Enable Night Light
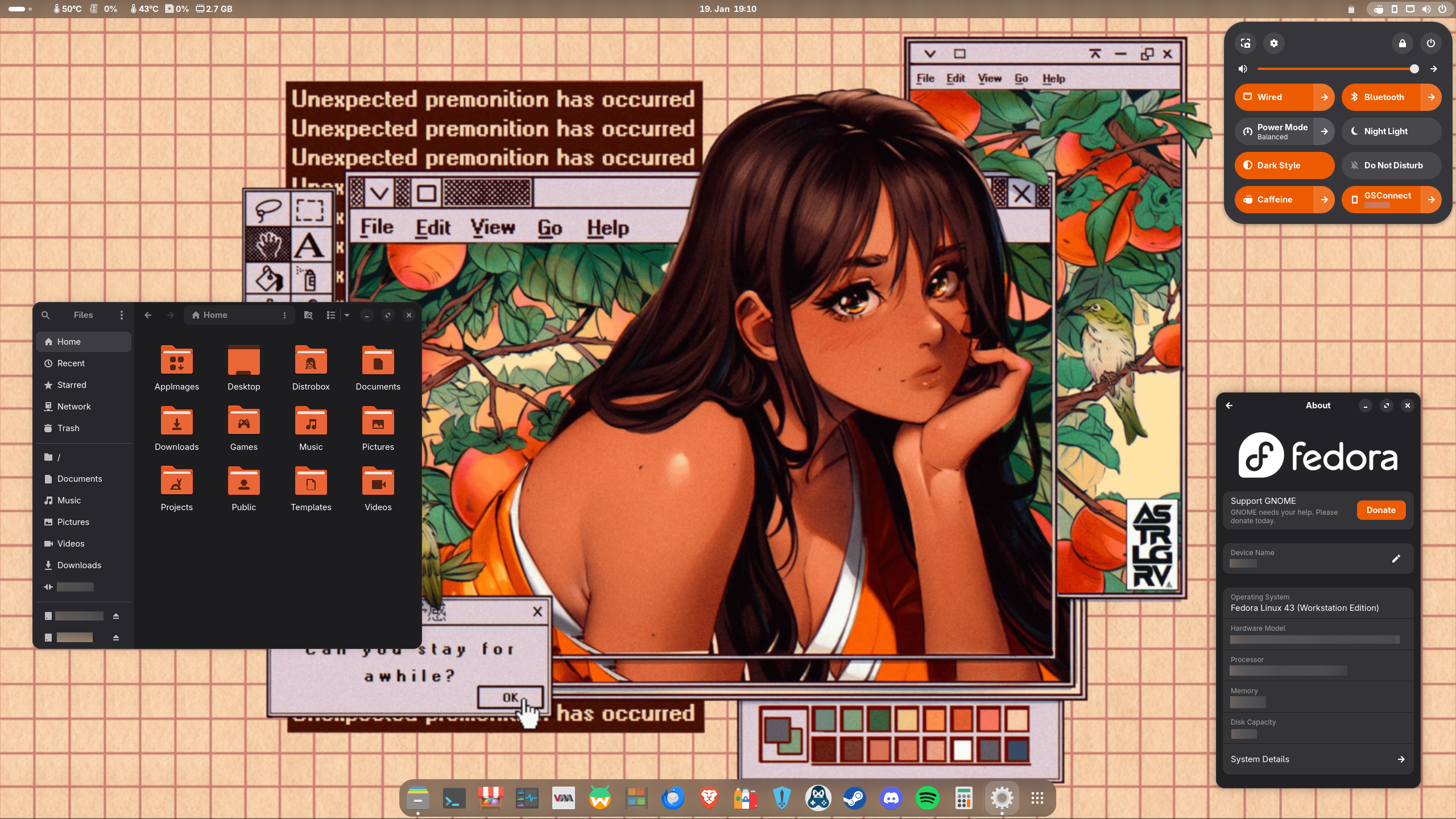 [1391, 131]
